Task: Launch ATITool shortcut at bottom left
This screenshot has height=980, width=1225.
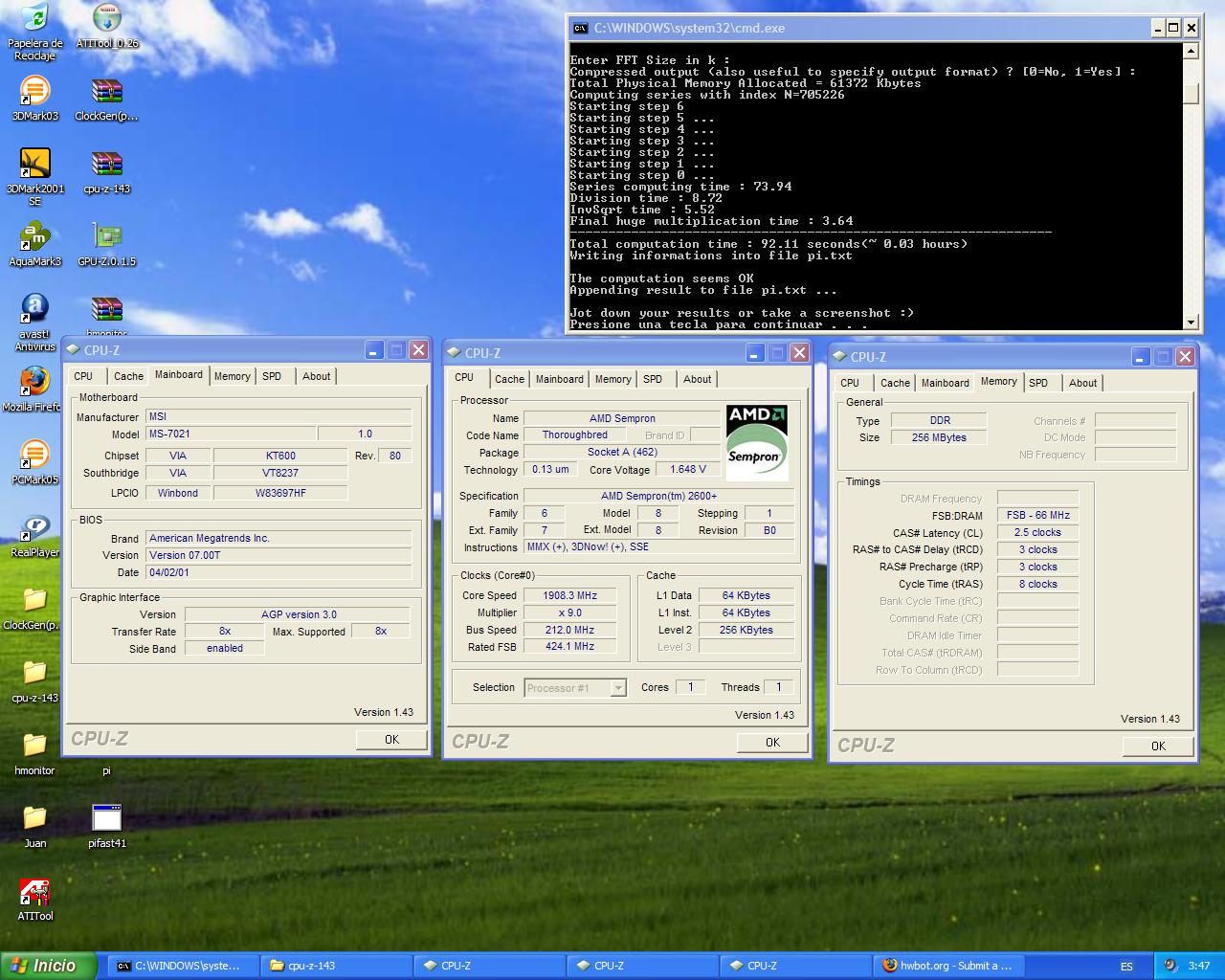Action: 34,899
